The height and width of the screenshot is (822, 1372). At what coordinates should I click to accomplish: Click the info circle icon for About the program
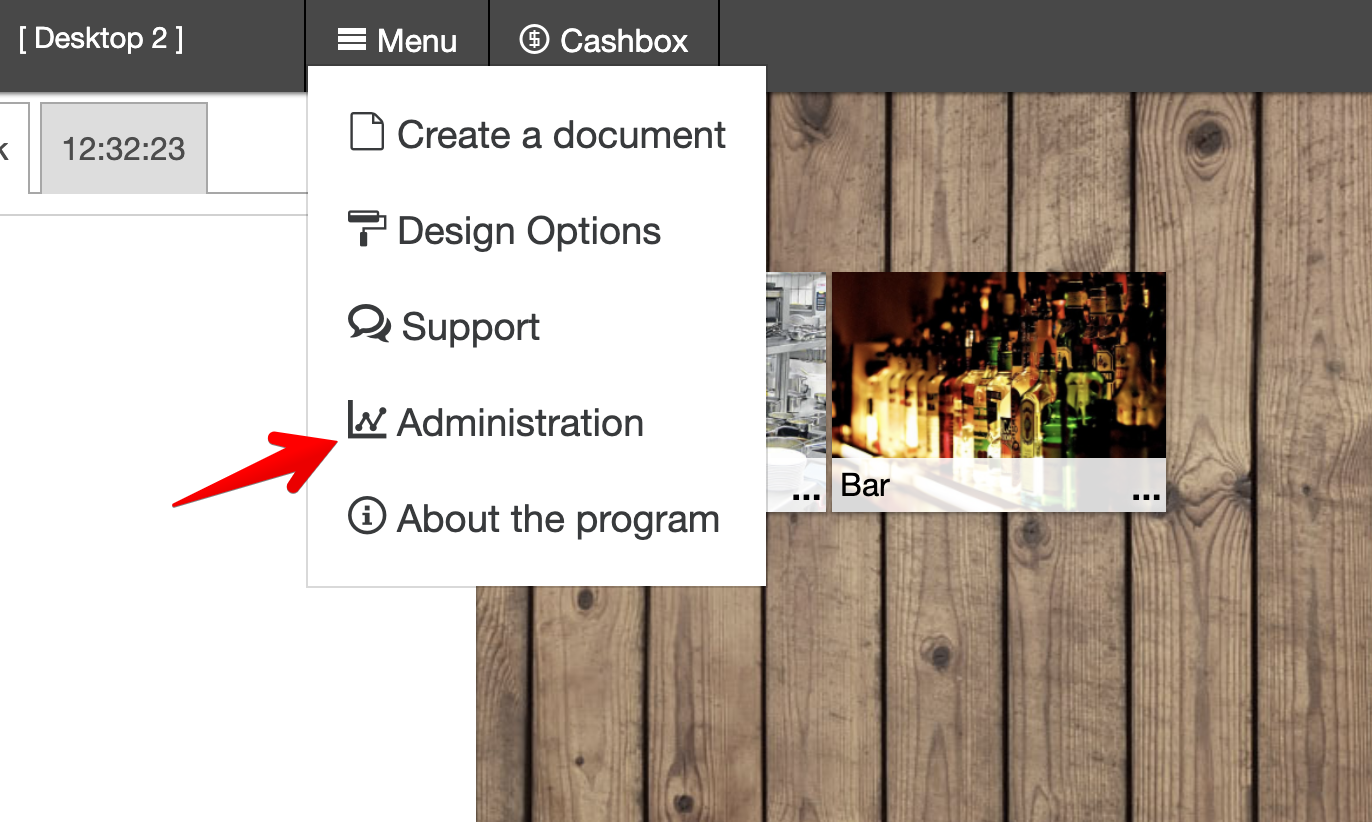coord(366,517)
